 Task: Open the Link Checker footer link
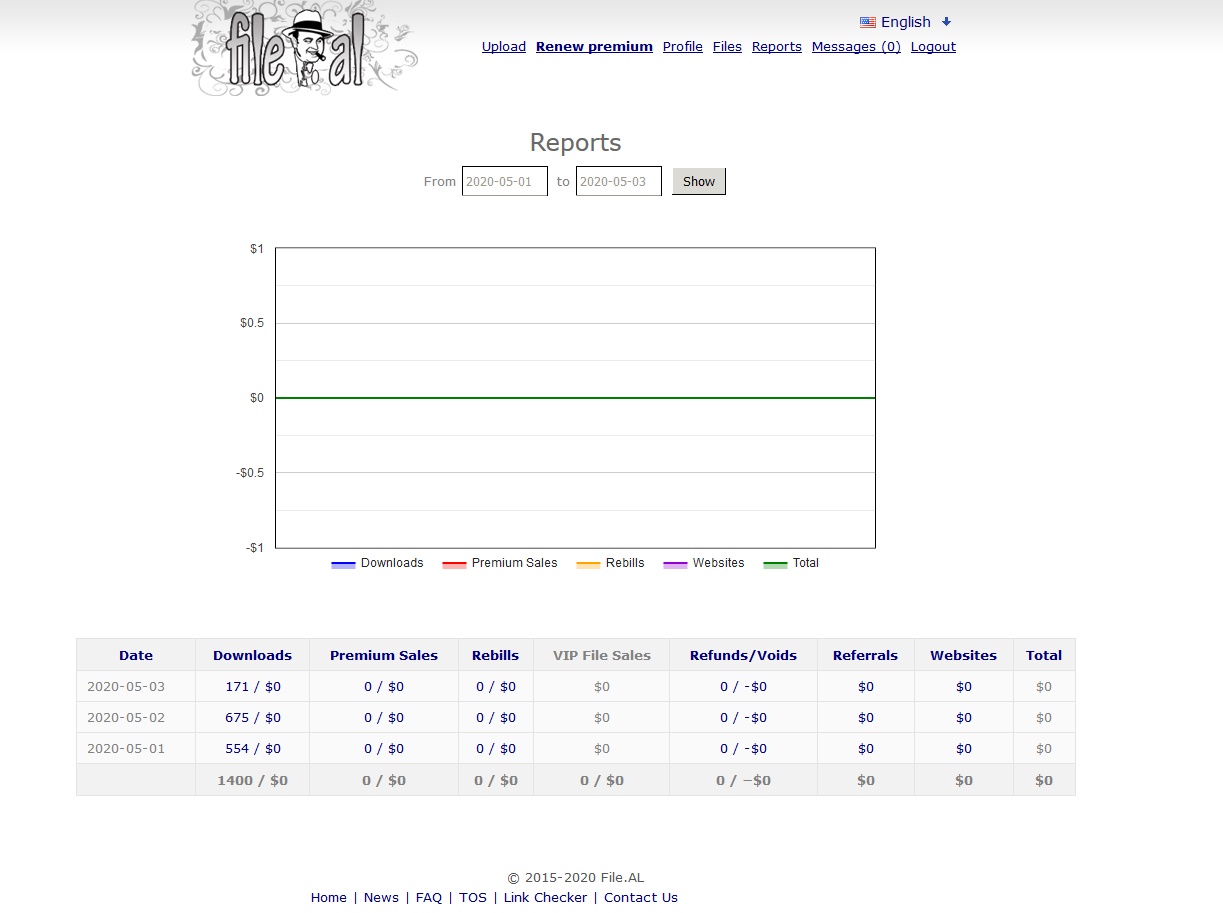(x=545, y=897)
